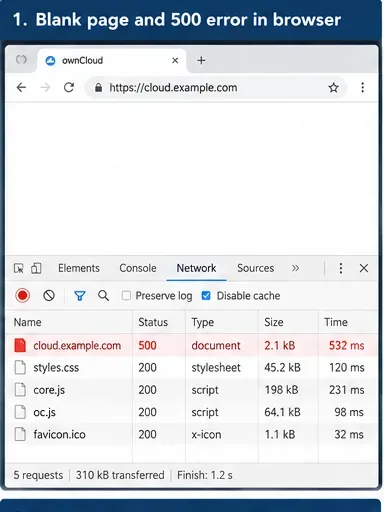Click the padlock icon in address bar
This screenshot has height=512, width=384.
click(98, 88)
